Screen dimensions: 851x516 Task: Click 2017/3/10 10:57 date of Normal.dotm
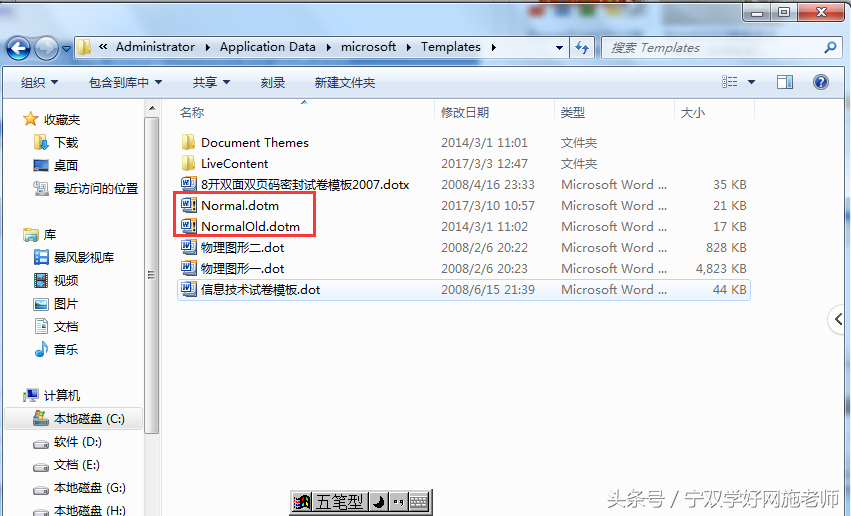(487, 206)
